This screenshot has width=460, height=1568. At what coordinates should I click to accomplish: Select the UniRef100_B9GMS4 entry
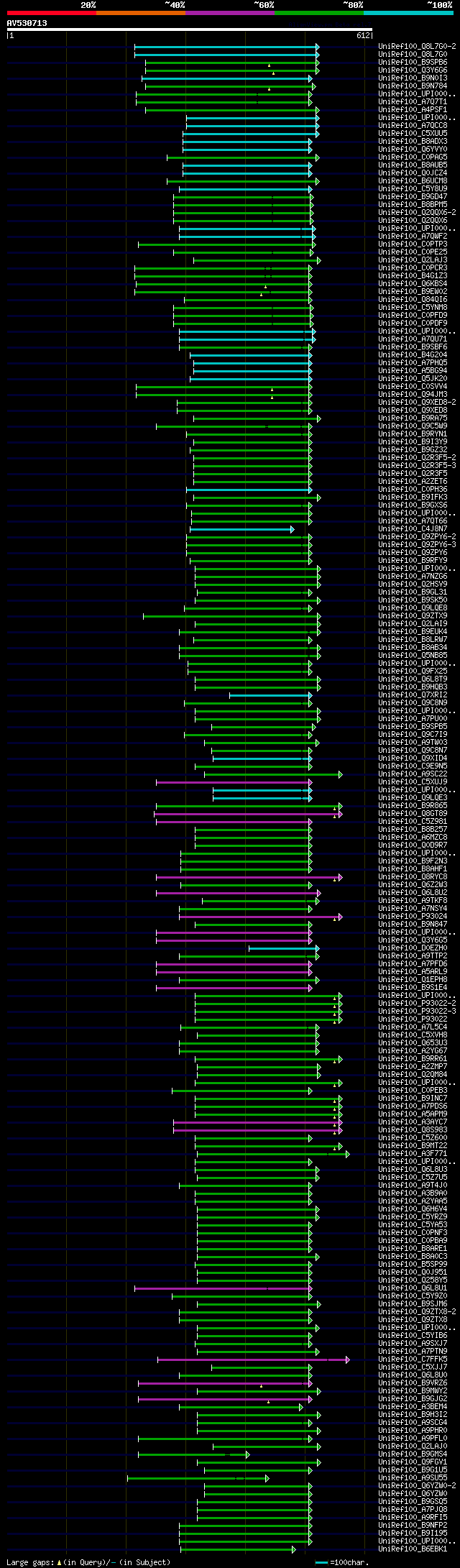pos(413,1454)
